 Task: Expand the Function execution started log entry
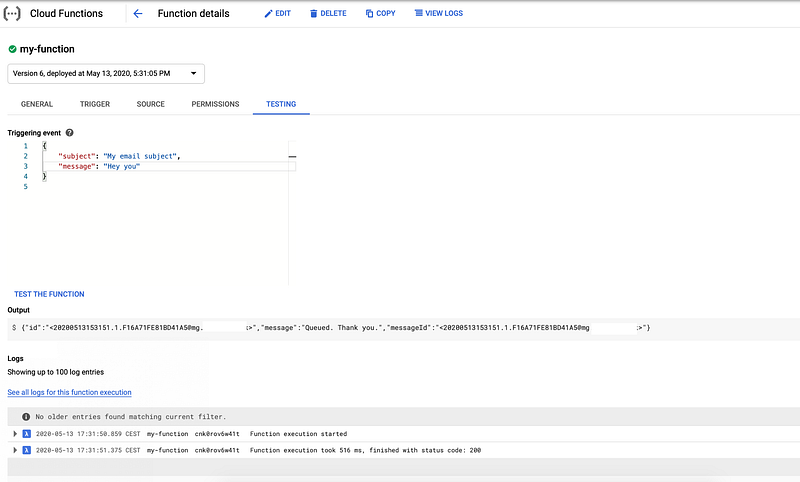[15, 434]
